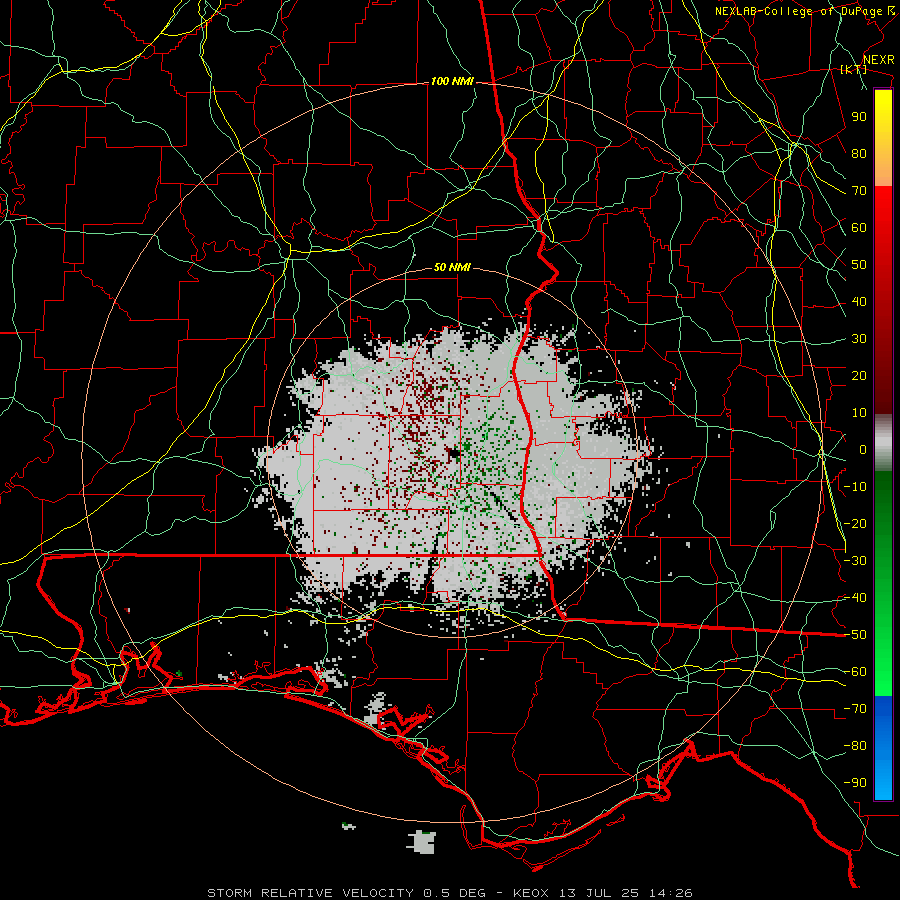Select the 90 value on velocity scale
The image size is (900, 900).
point(859,117)
